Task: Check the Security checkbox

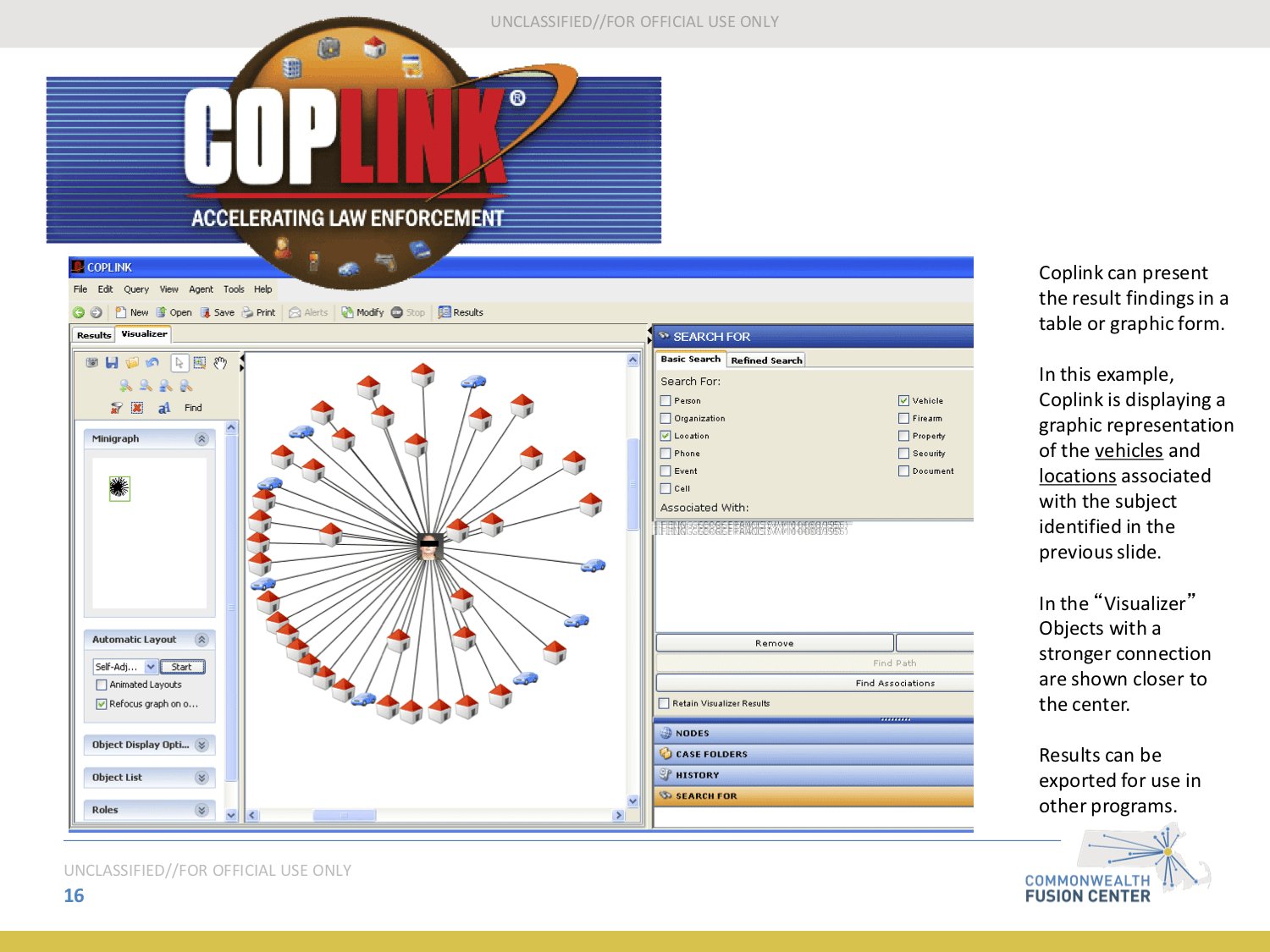Action: point(904,454)
